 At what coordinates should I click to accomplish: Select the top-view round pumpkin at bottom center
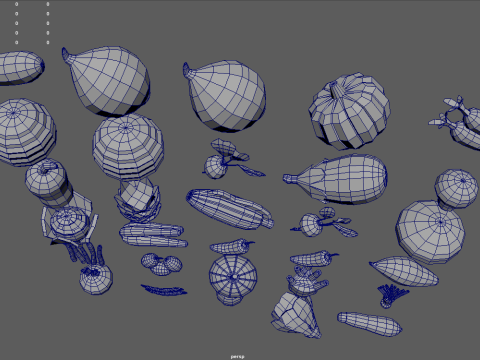pyautogui.click(x=233, y=279)
